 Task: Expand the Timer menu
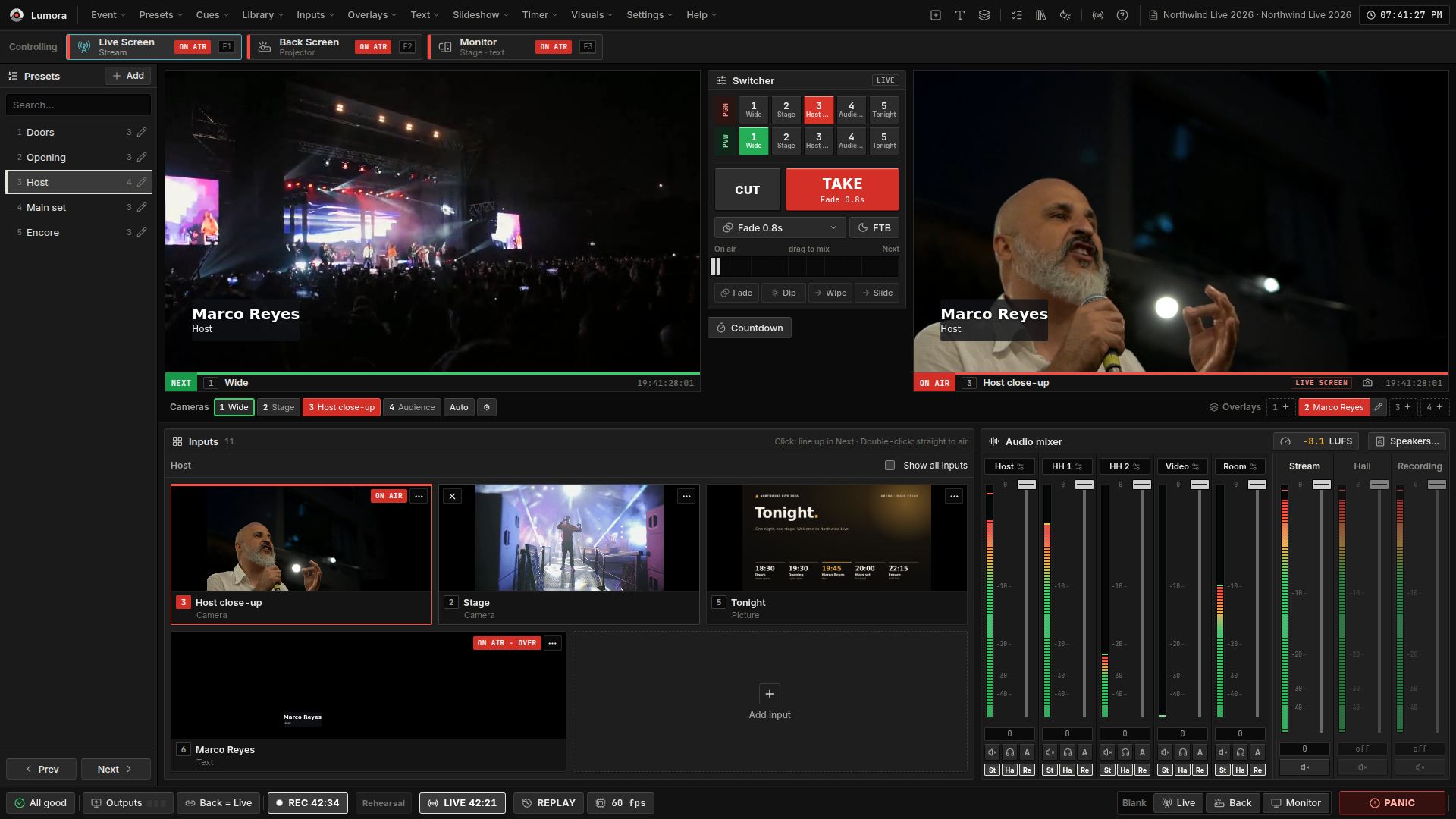[x=540, y=15]
